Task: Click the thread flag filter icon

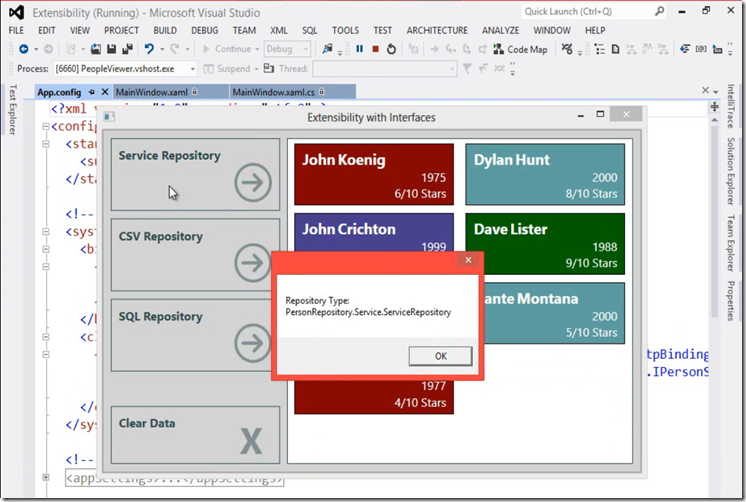Action: coord(467,69)
